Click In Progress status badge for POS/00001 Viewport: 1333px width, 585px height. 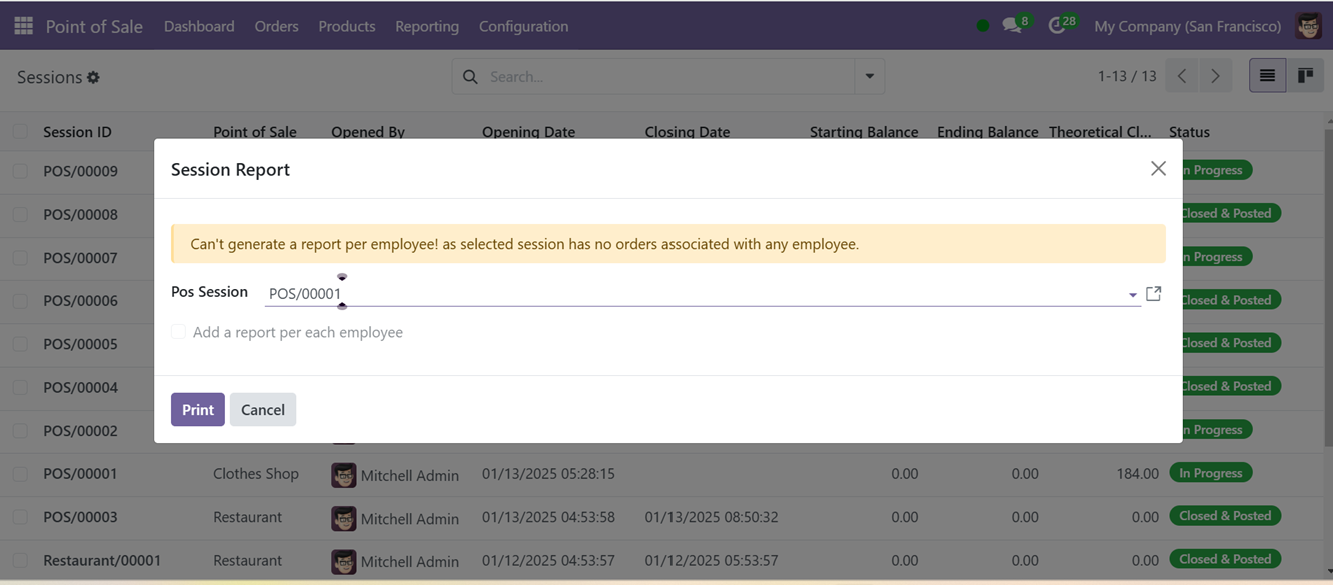pos(1210,473)
